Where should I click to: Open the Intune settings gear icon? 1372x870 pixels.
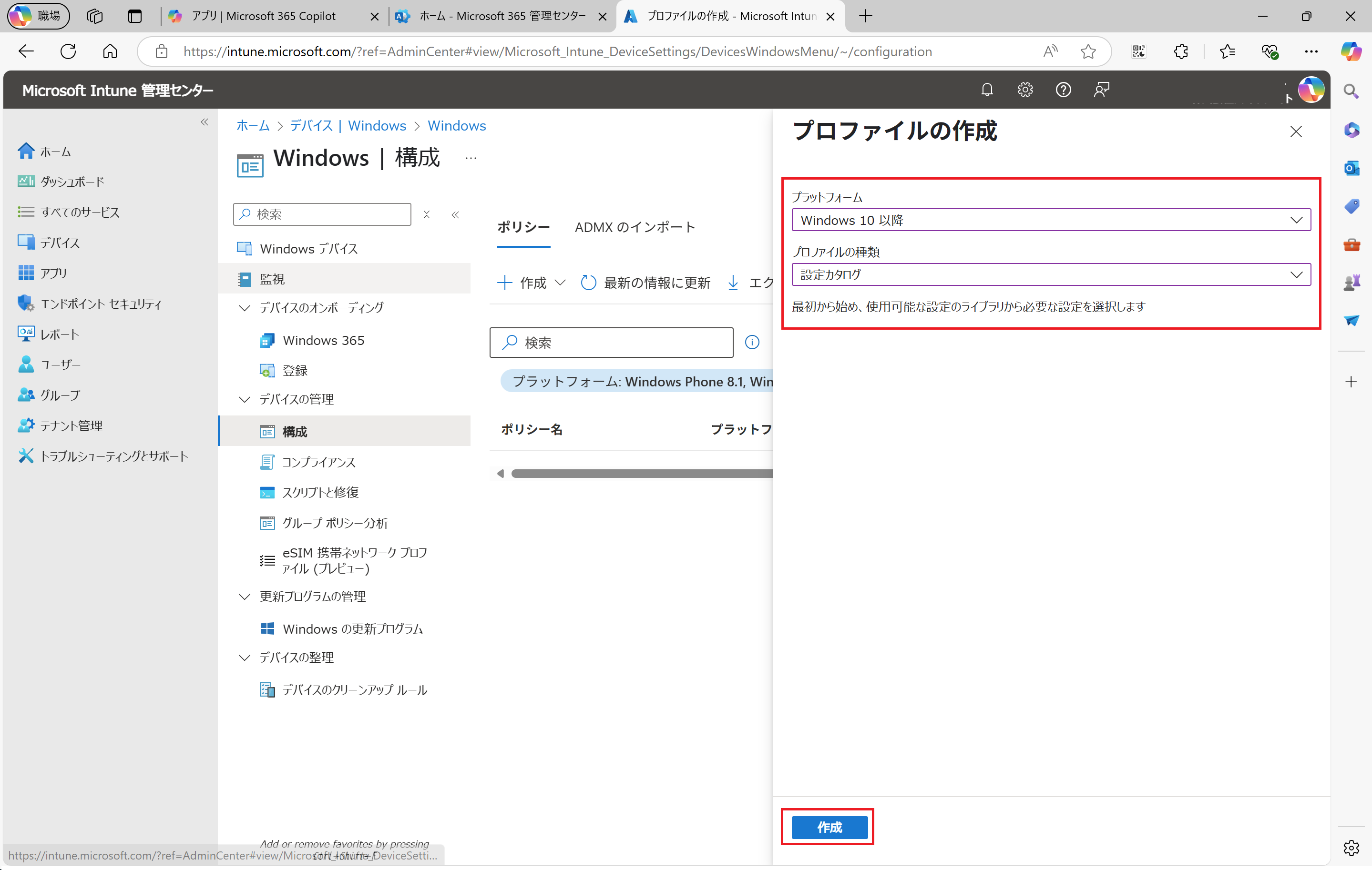(1025, 90)
